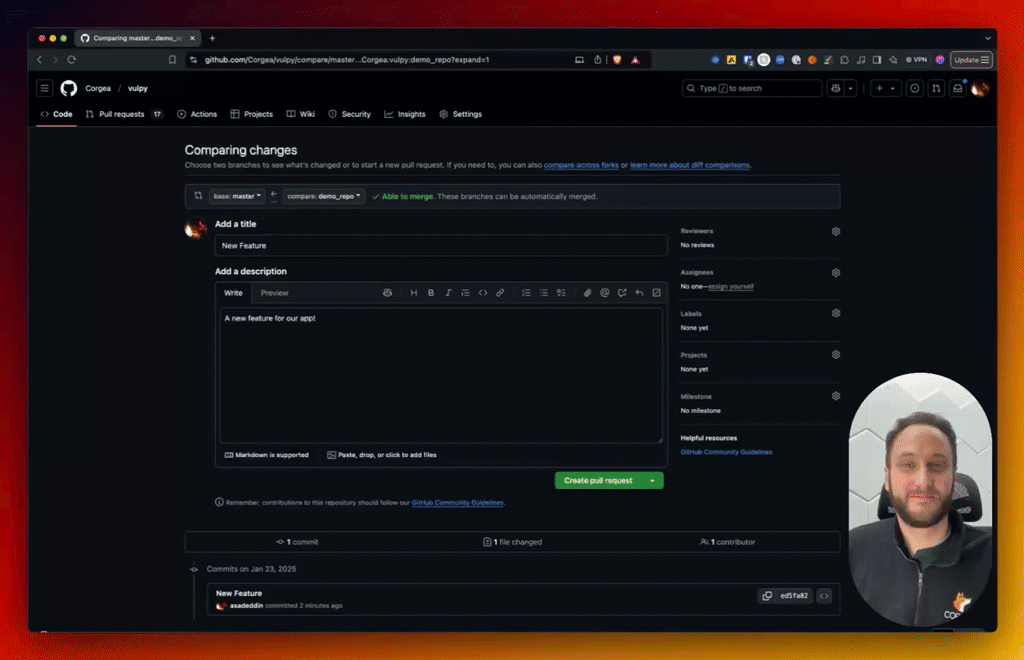
Task: Open the Actions tab
Action: pos(197,114)
